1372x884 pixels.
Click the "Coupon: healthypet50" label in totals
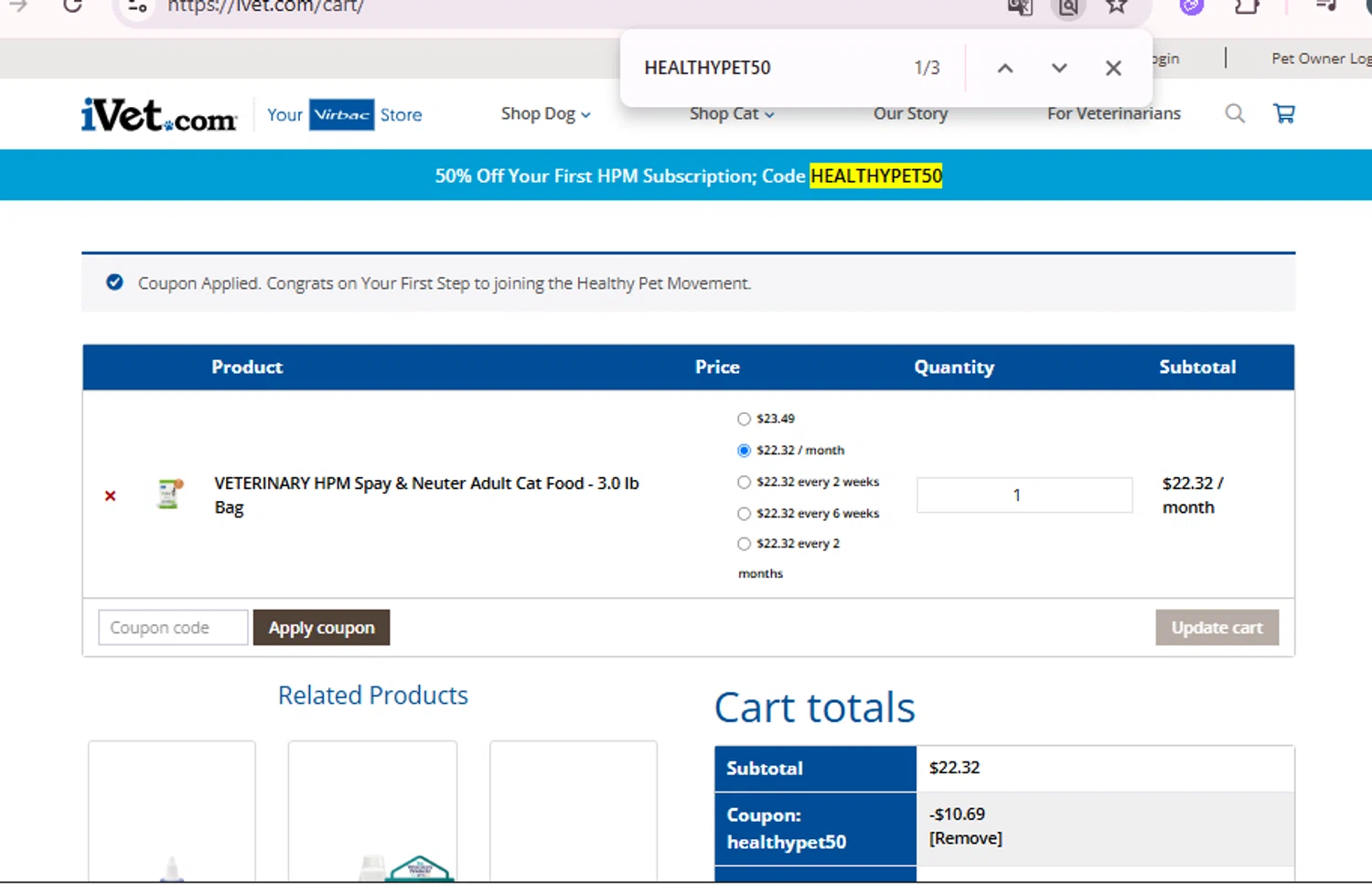786,829
